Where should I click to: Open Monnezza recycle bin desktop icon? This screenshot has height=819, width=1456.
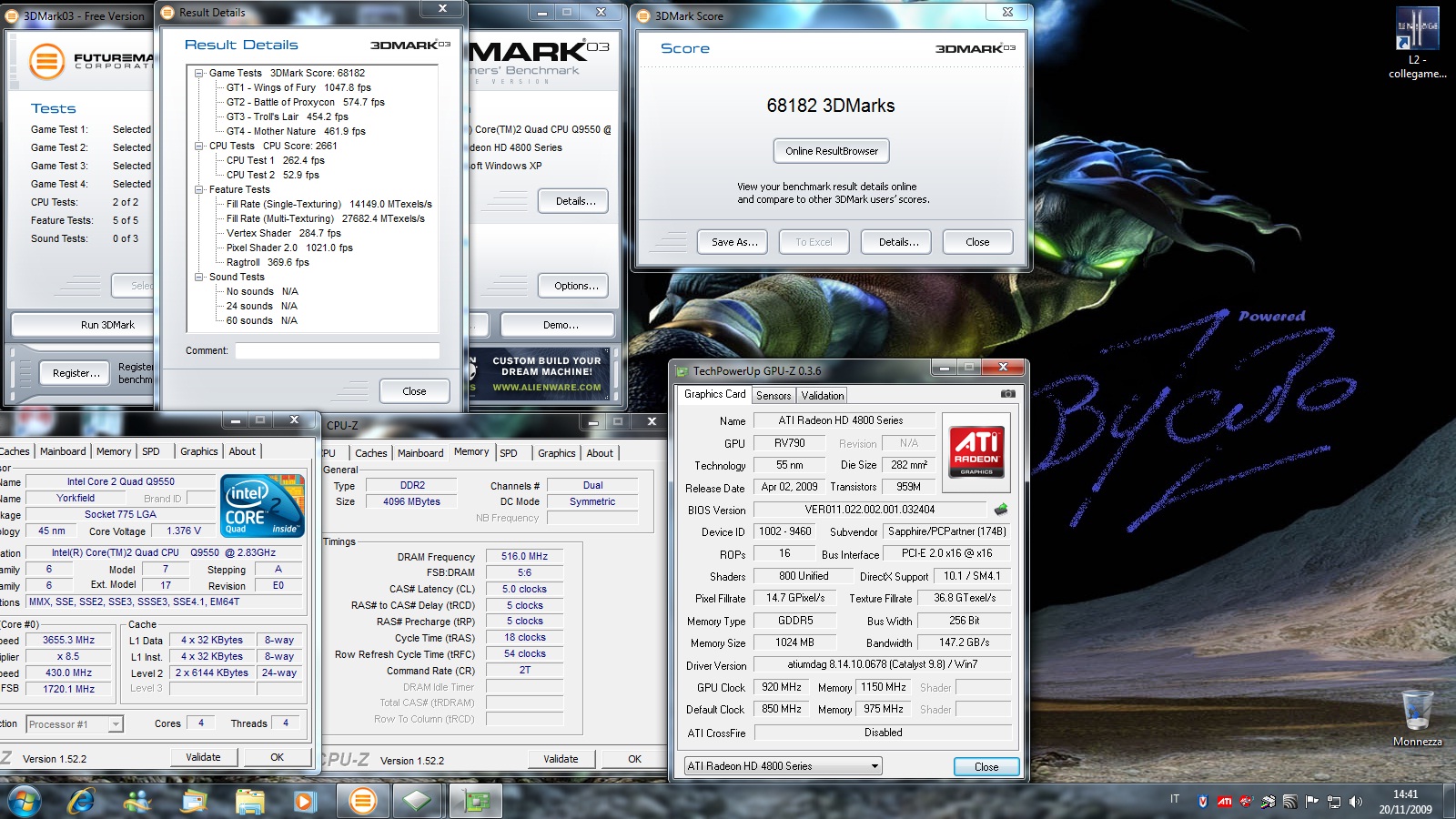tap(1417, 718)
